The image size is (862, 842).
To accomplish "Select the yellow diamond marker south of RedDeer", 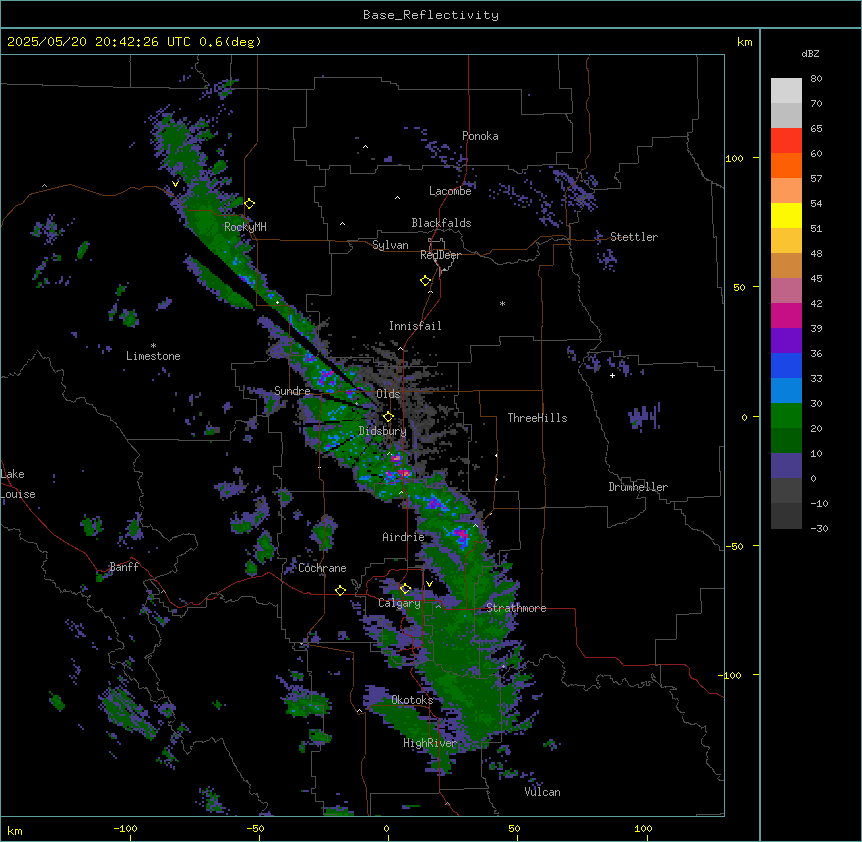I will (426, 281).
